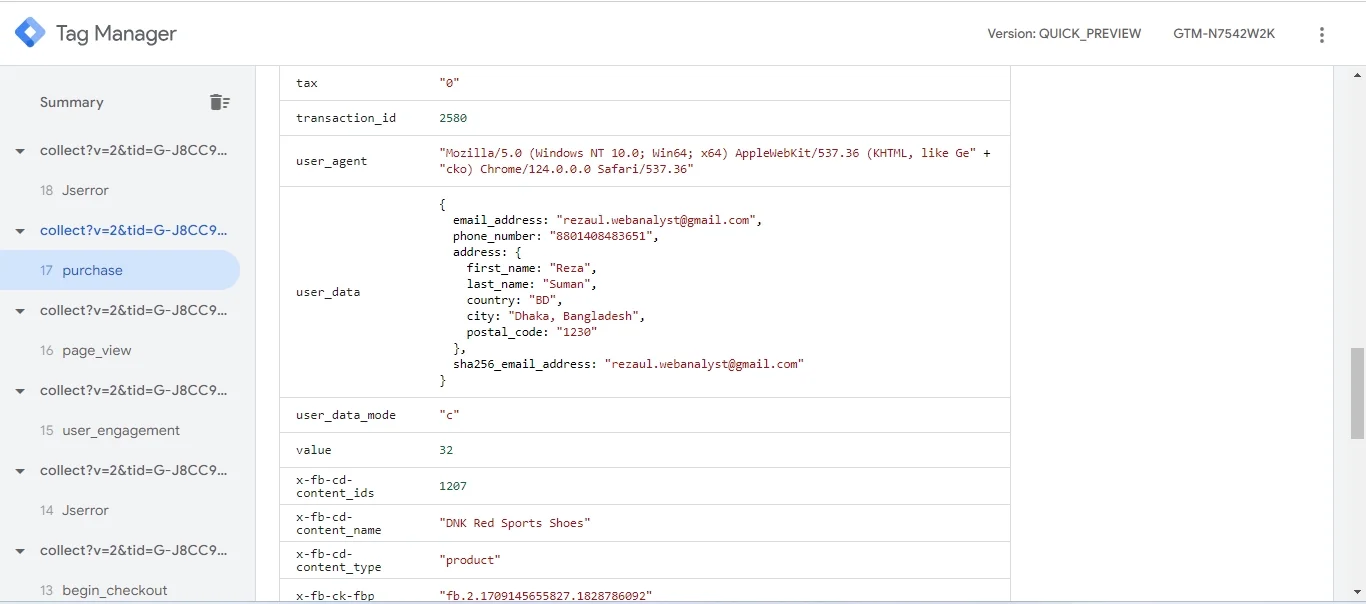Click the GTM-N7542W2K container ID
Viewport: 1366px width, 604px height.
click(1224, 34)
